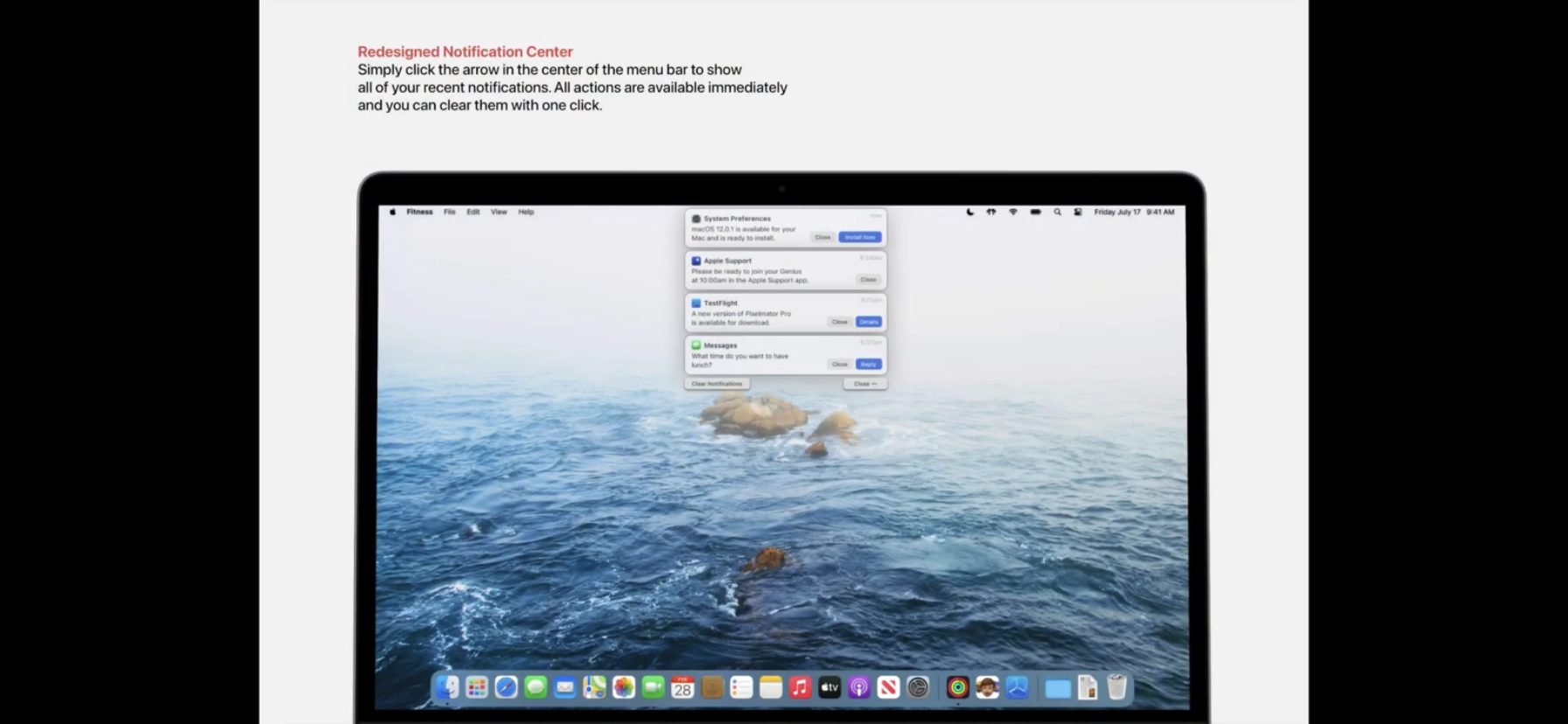
Task: Click the battery status menu
Action: pos(1035,212)
